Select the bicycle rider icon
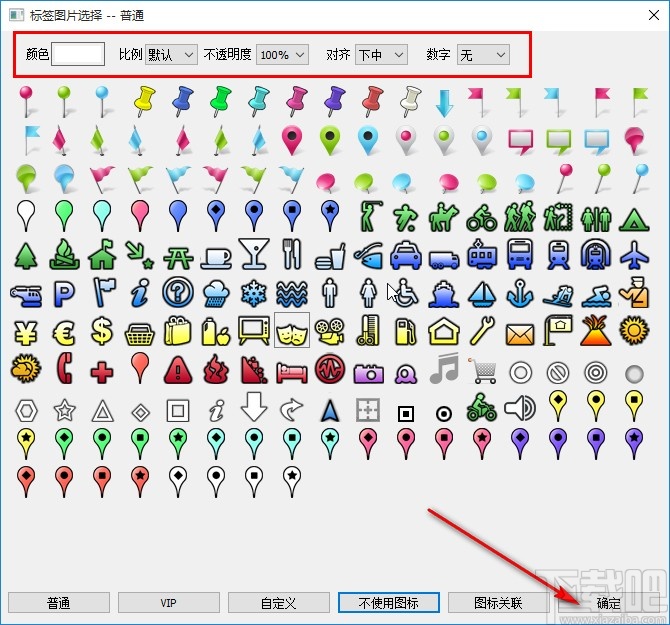The width and height of the screenshot is (670, 625). (x=482, y=218)
